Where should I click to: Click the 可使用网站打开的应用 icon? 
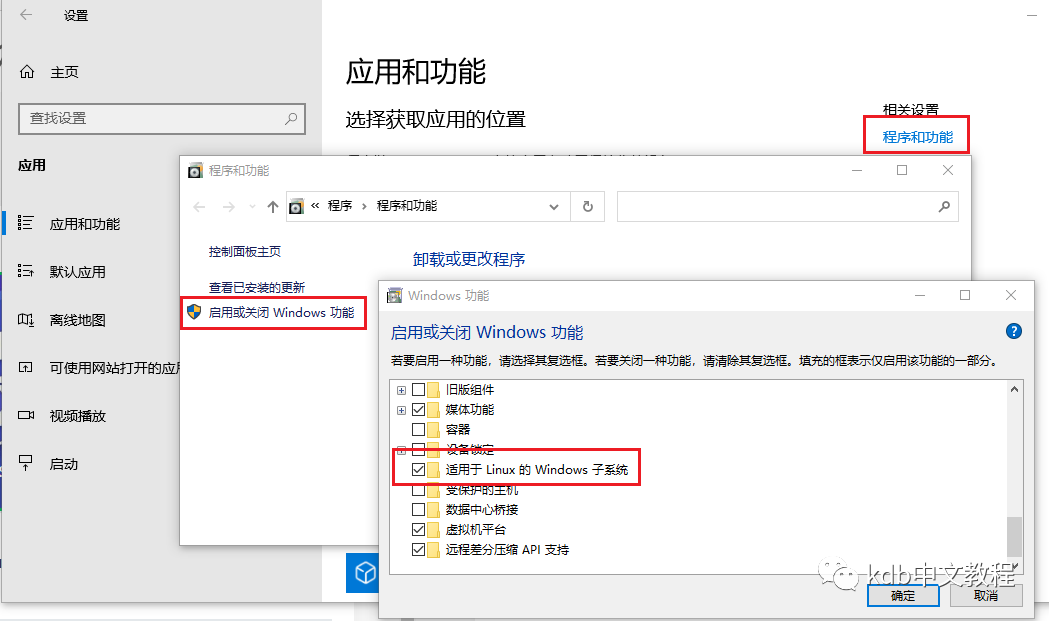pos(25,367)
